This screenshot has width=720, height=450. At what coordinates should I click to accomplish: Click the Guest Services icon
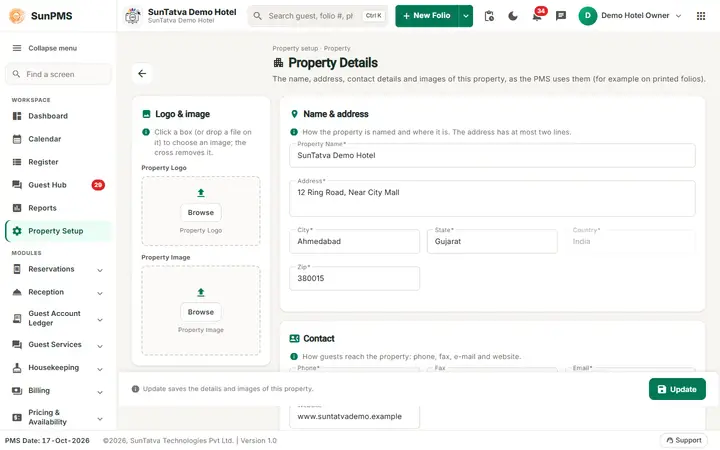17,344
